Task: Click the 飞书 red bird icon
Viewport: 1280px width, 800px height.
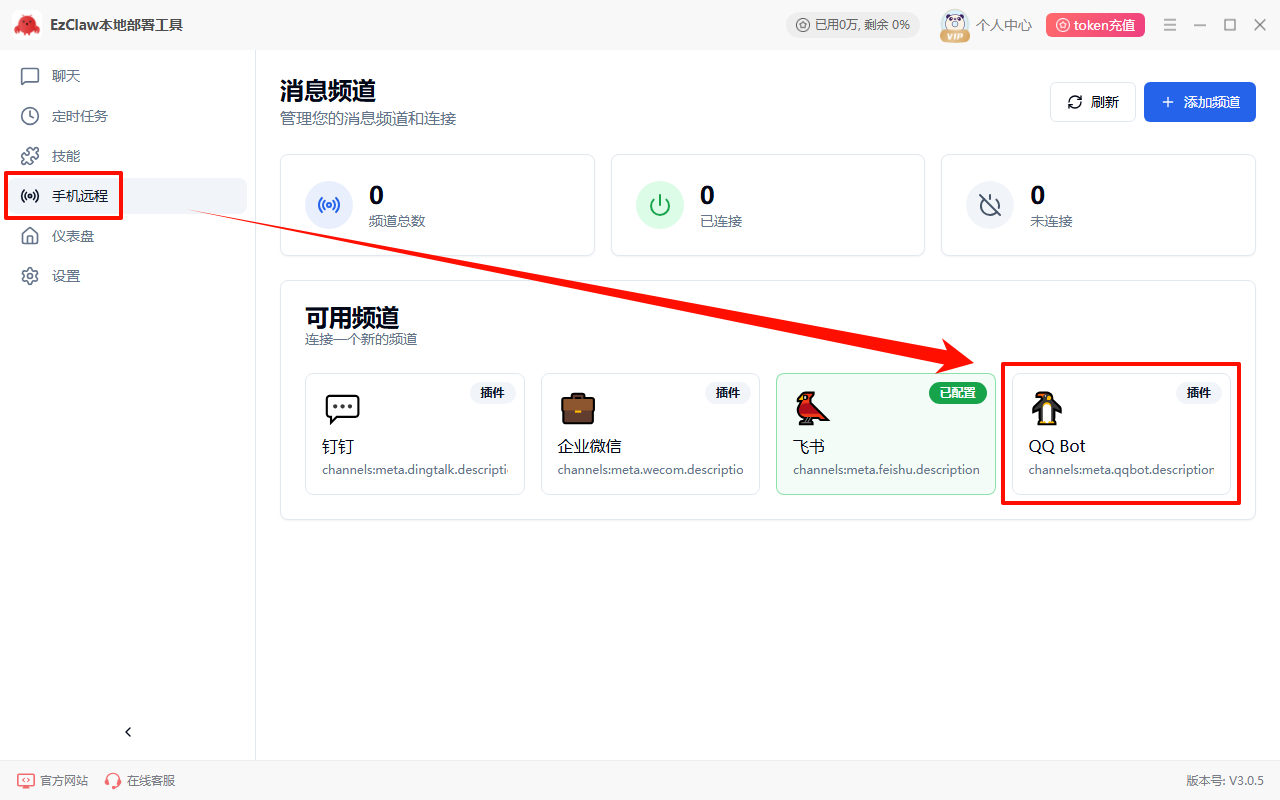Action: (x=812, y=408)
